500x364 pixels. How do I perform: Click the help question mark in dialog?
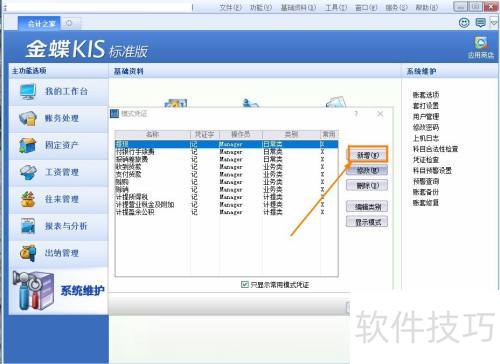coord(356,114)
